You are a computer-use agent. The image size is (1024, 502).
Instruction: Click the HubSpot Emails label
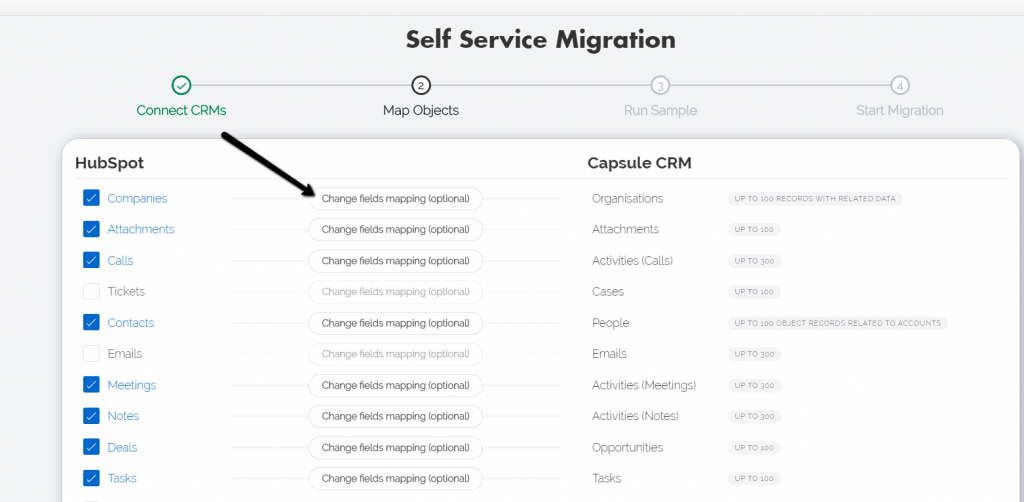pyautogui.click(x=125, y=354)
